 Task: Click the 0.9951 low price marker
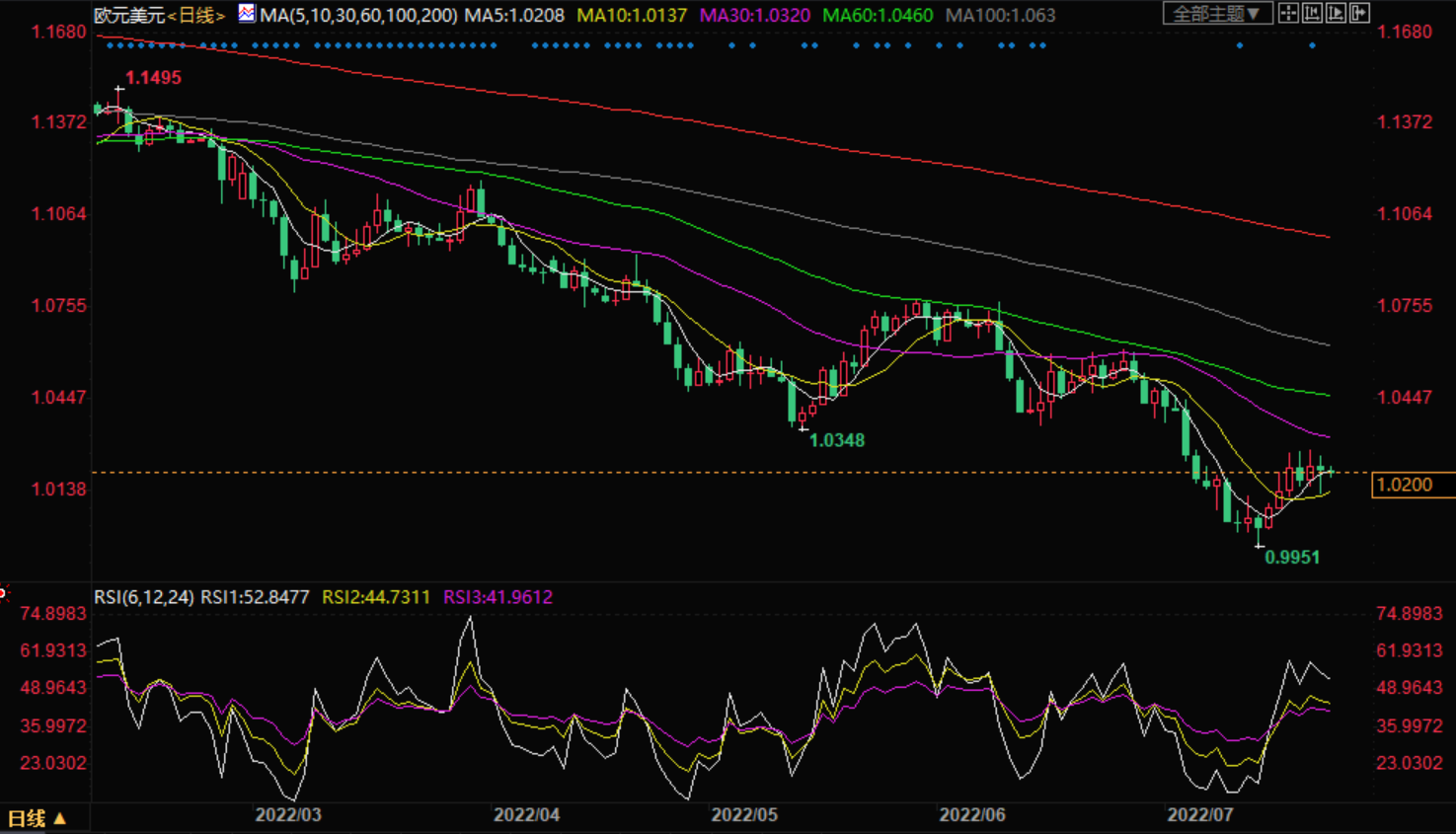pos(1292,558)
